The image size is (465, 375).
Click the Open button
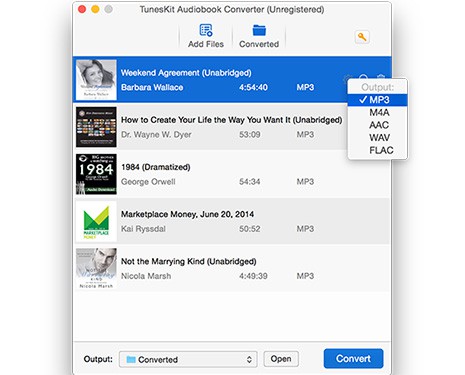(x=281, y=359)
